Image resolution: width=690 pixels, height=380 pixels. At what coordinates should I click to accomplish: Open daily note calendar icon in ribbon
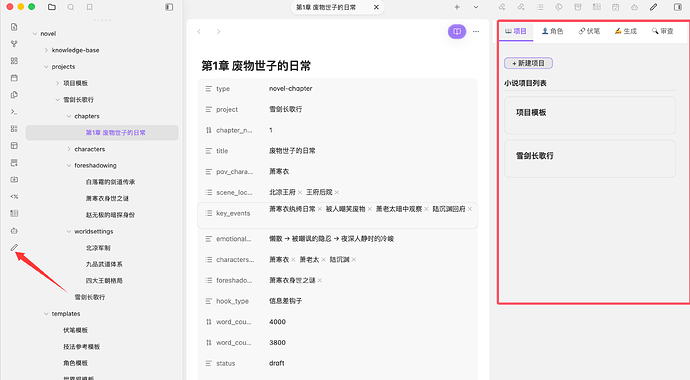click(14, 78)
